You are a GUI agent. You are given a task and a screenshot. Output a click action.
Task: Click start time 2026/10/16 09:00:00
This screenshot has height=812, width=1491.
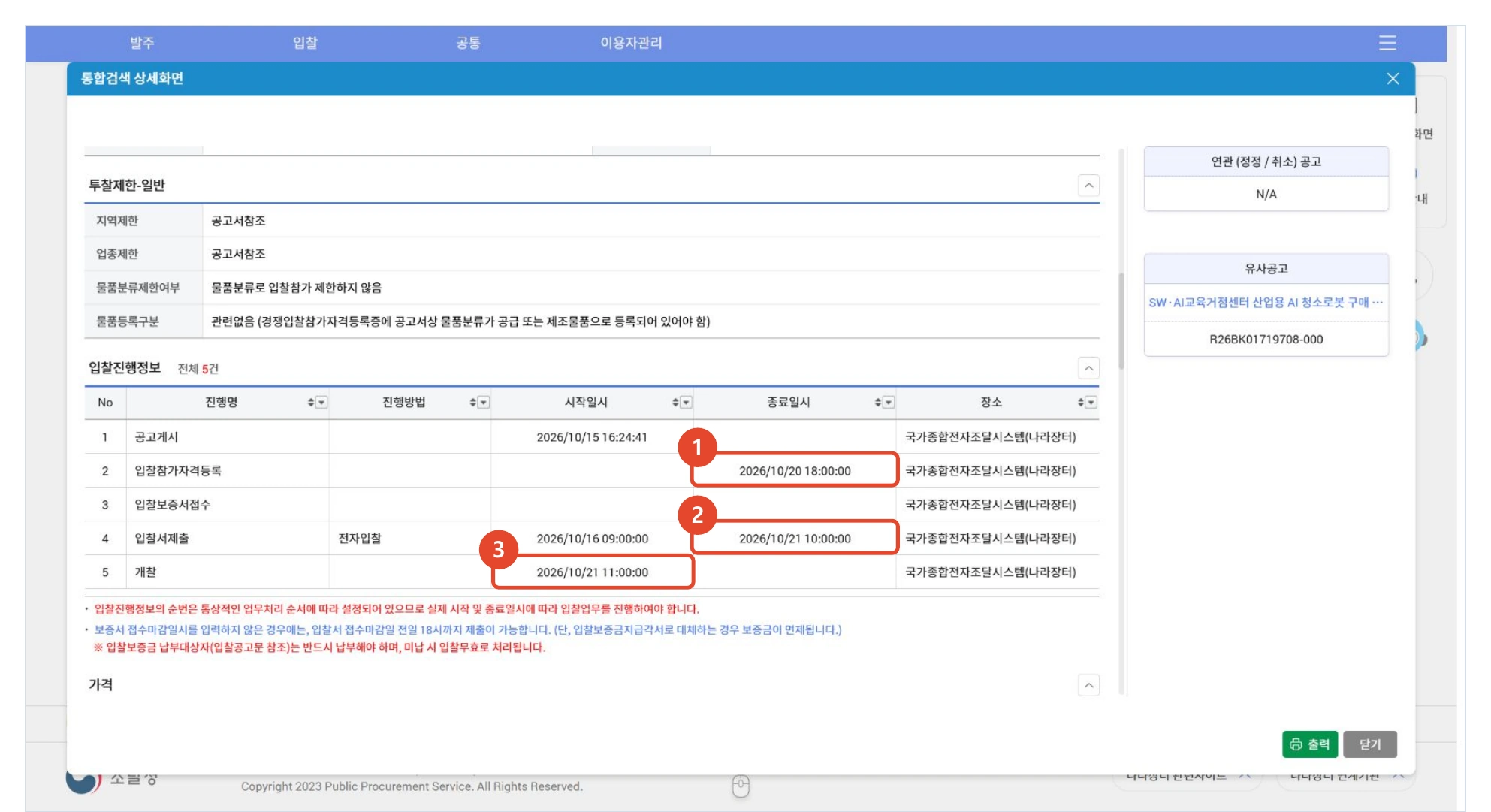pyautogui.click(x=592, y=539)
